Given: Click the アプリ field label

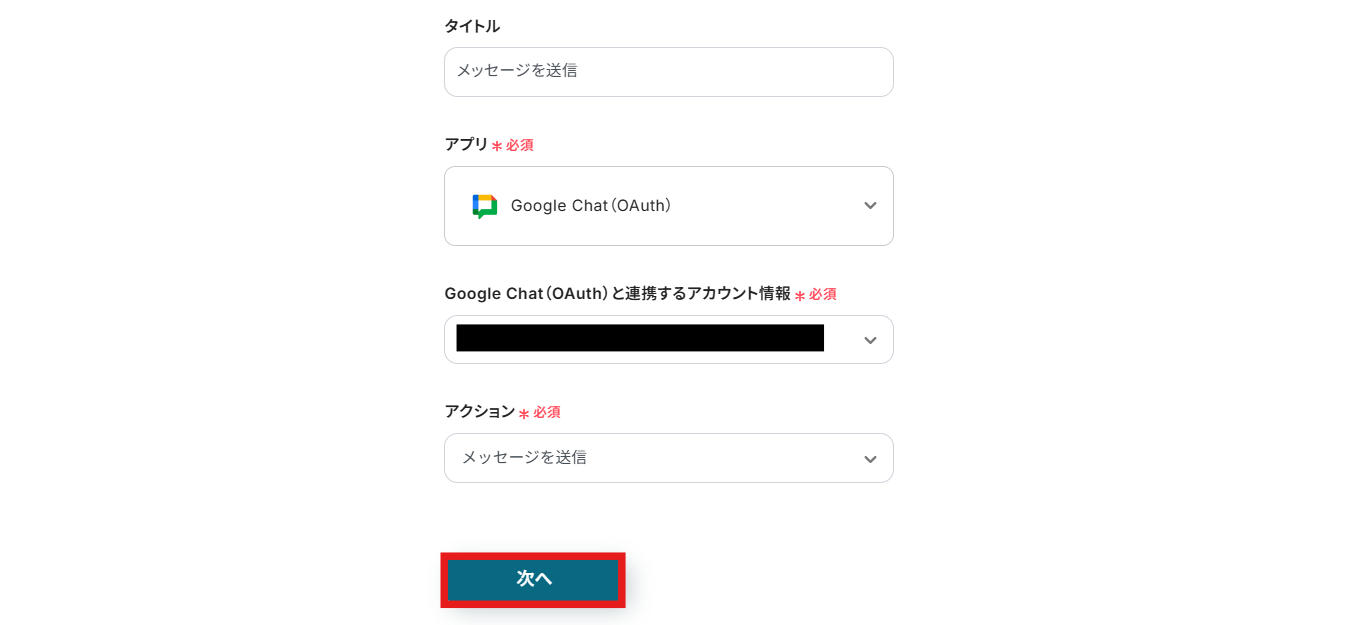Looking at the screenshot, I should pyautogui.click(x=466, y=145).
